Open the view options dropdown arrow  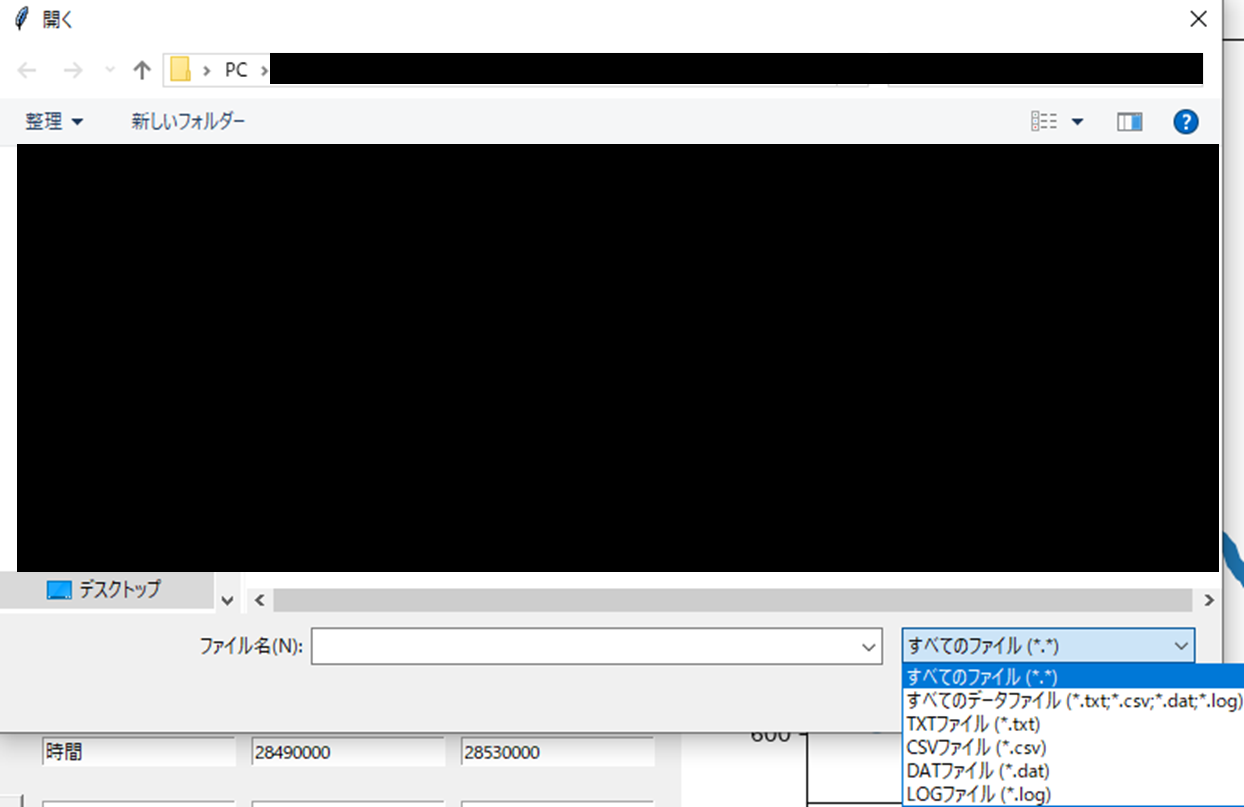tap(1077, 121)
